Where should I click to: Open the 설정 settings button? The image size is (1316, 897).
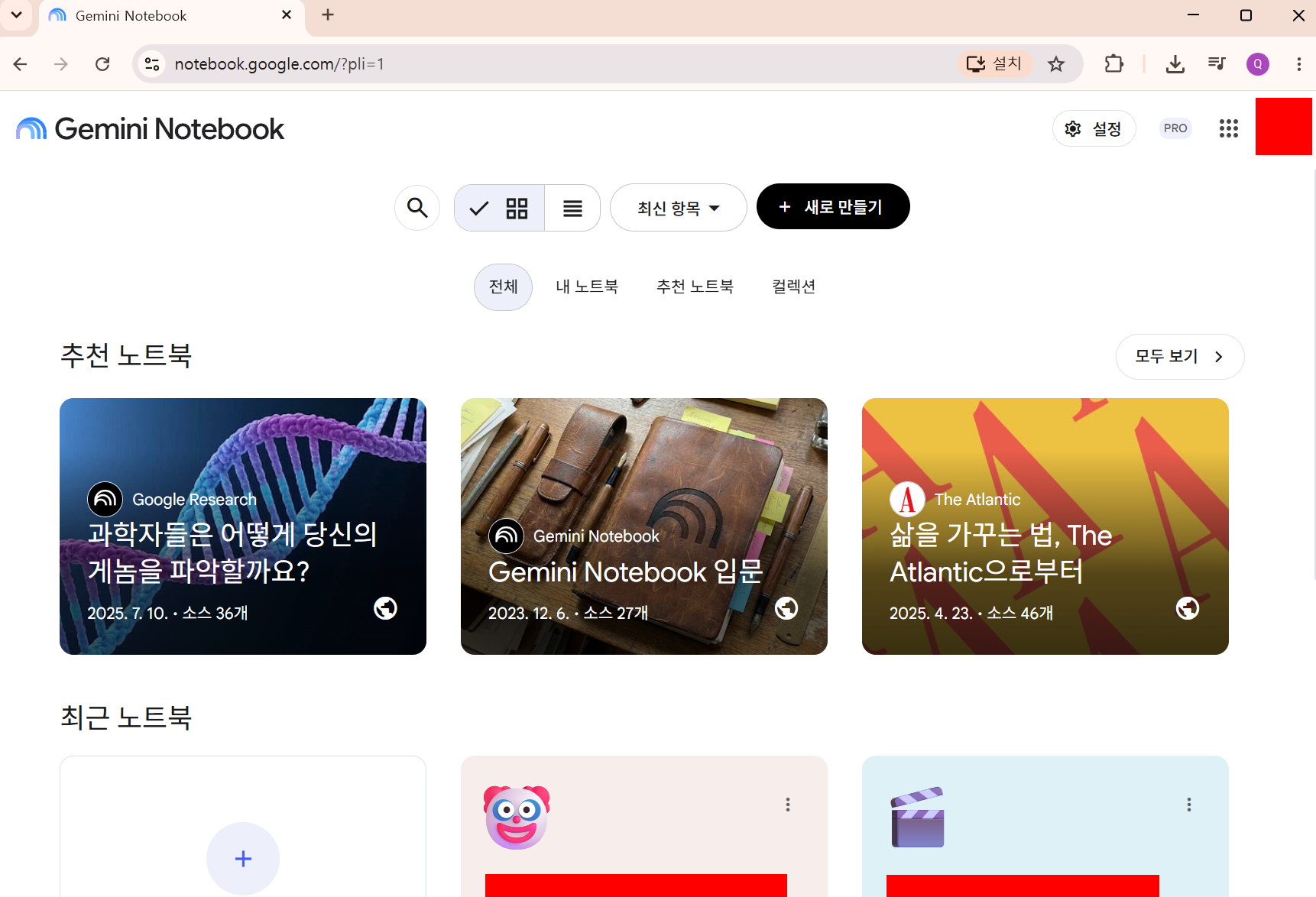(x=1094, y=128)
